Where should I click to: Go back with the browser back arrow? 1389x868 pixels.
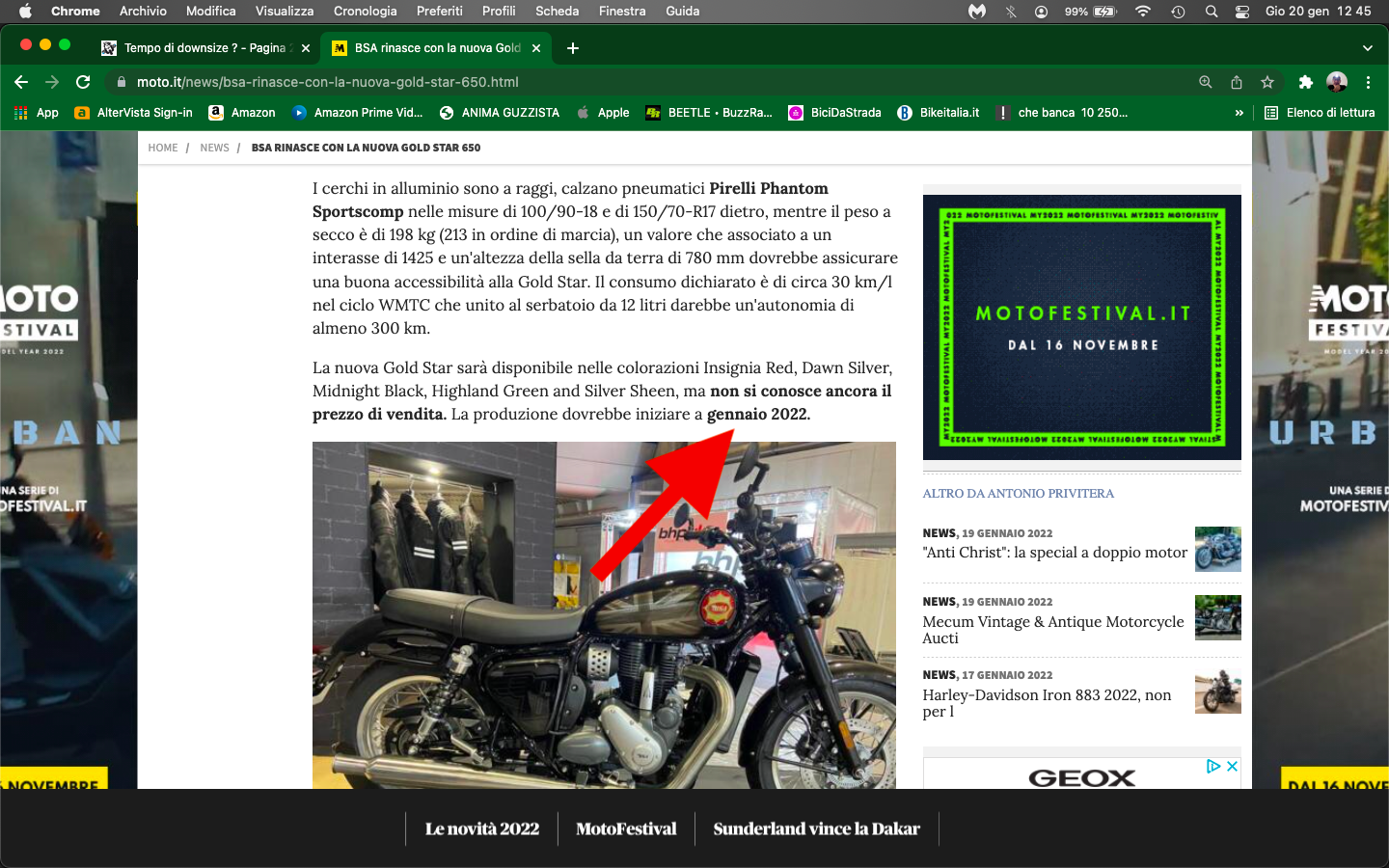coord(21,82)
